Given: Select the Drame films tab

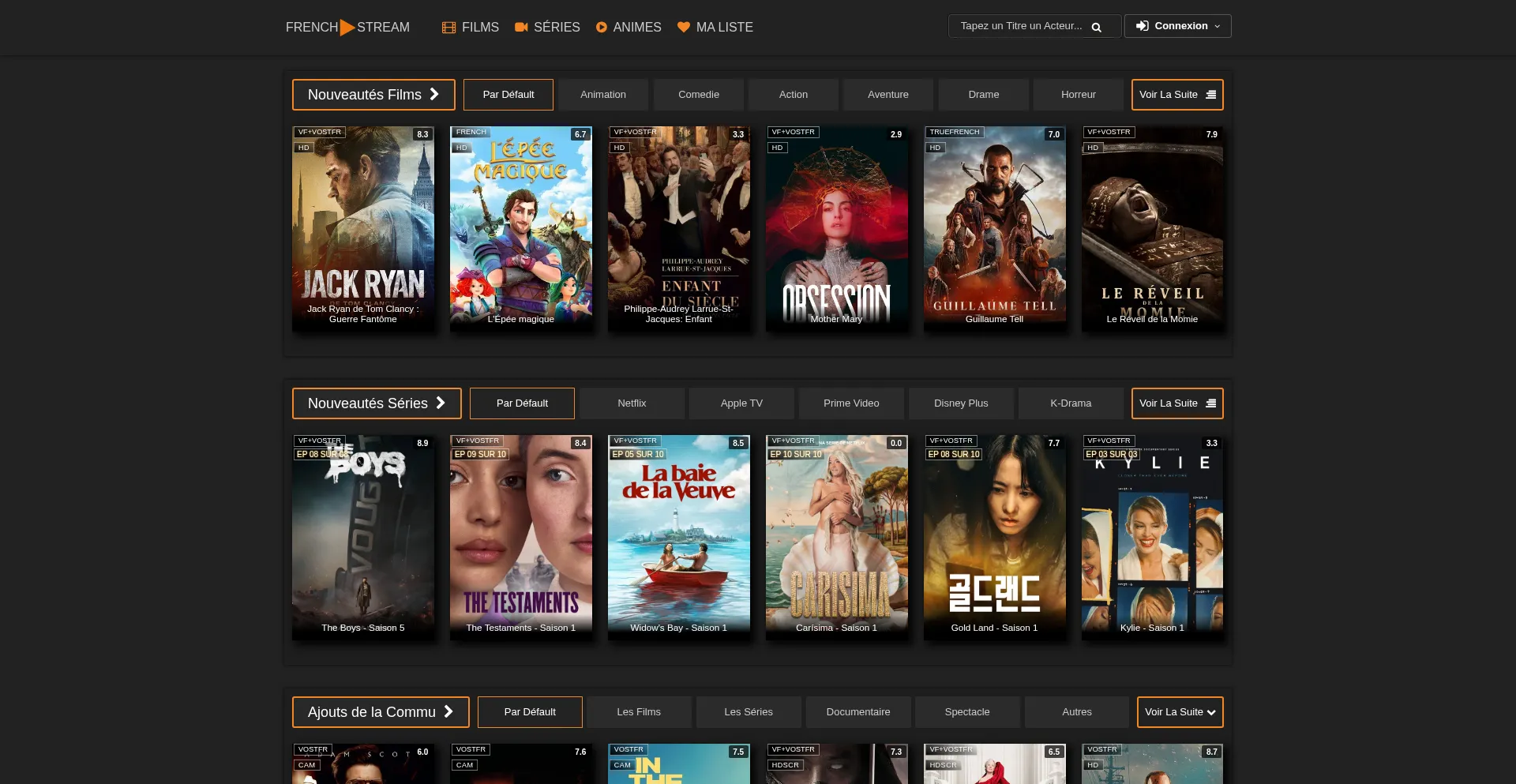Looking at the screenshot, I should point(984,95).
